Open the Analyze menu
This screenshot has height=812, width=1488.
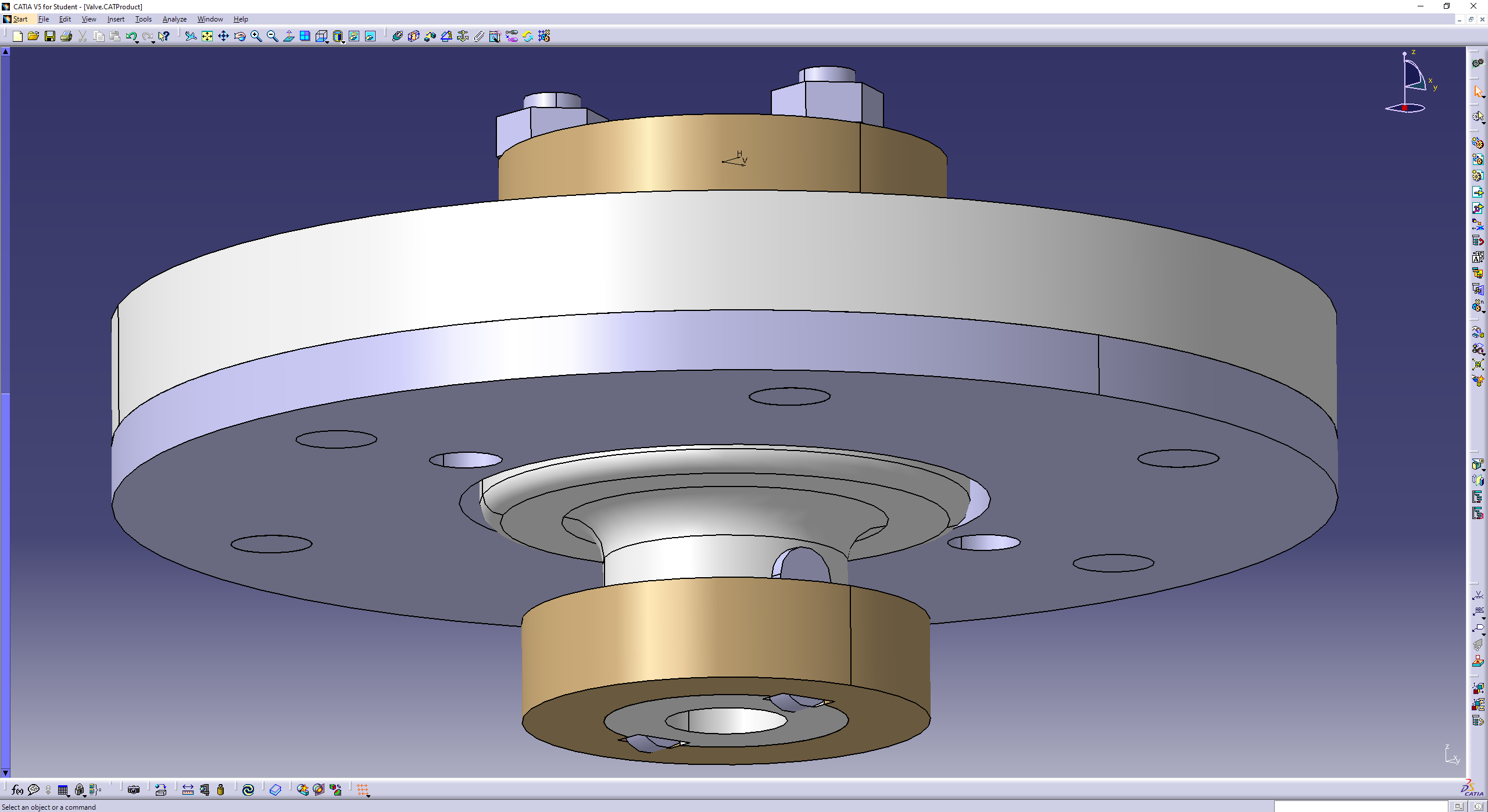pyautogui.click(x=174, y=19)
